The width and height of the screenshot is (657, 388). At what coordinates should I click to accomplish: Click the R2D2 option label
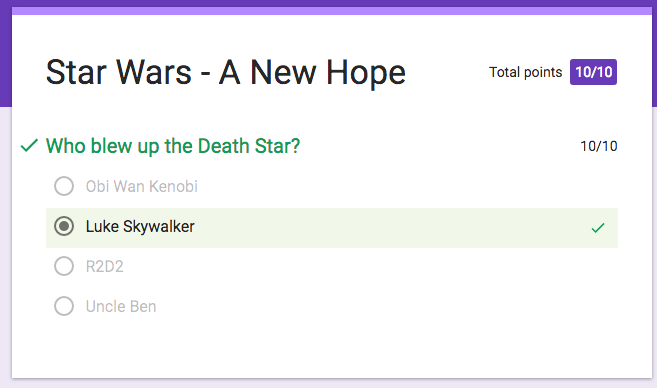[x=105, y=266]
